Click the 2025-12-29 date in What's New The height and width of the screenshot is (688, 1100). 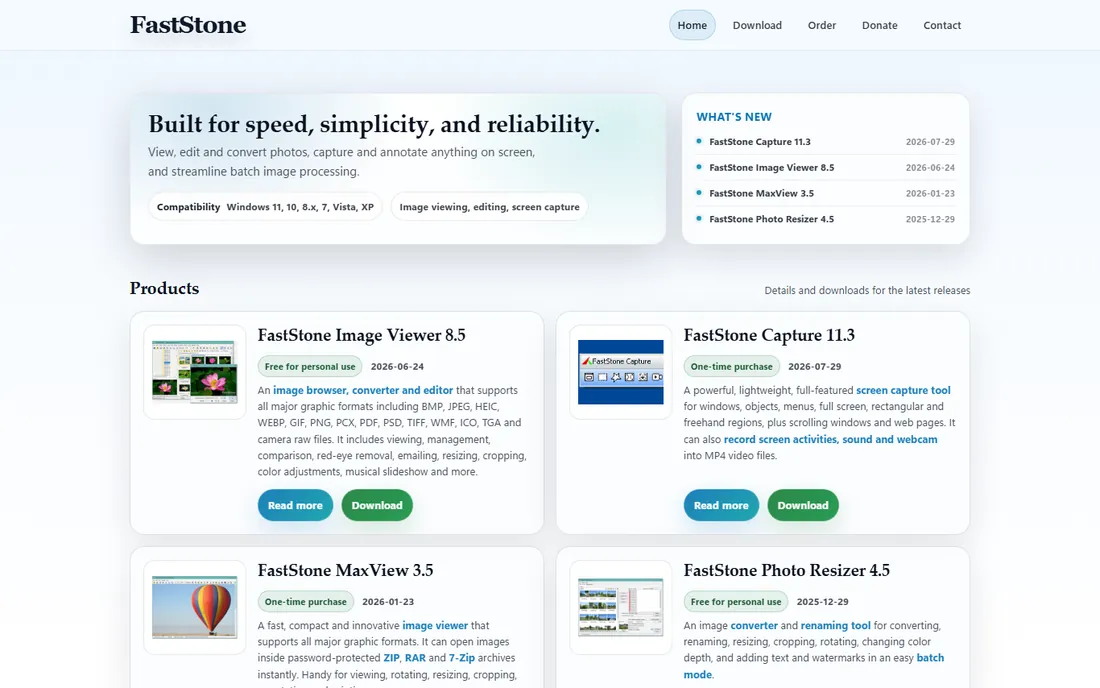[930, 219]
